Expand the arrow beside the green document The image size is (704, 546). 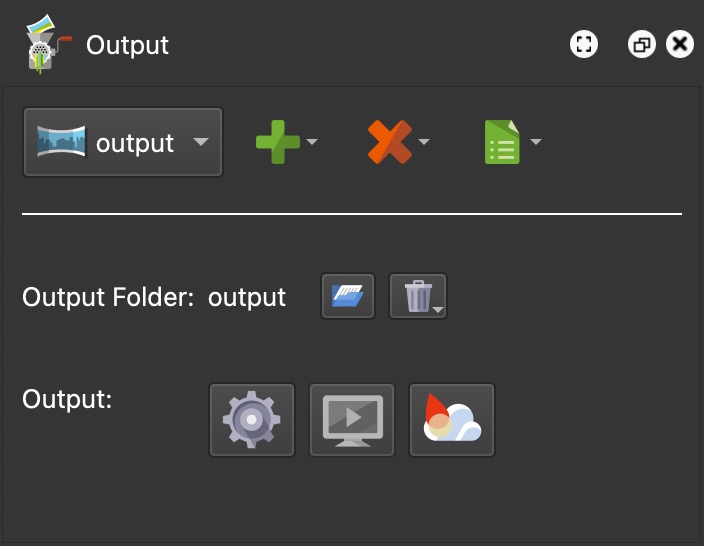tap(536, 142)
